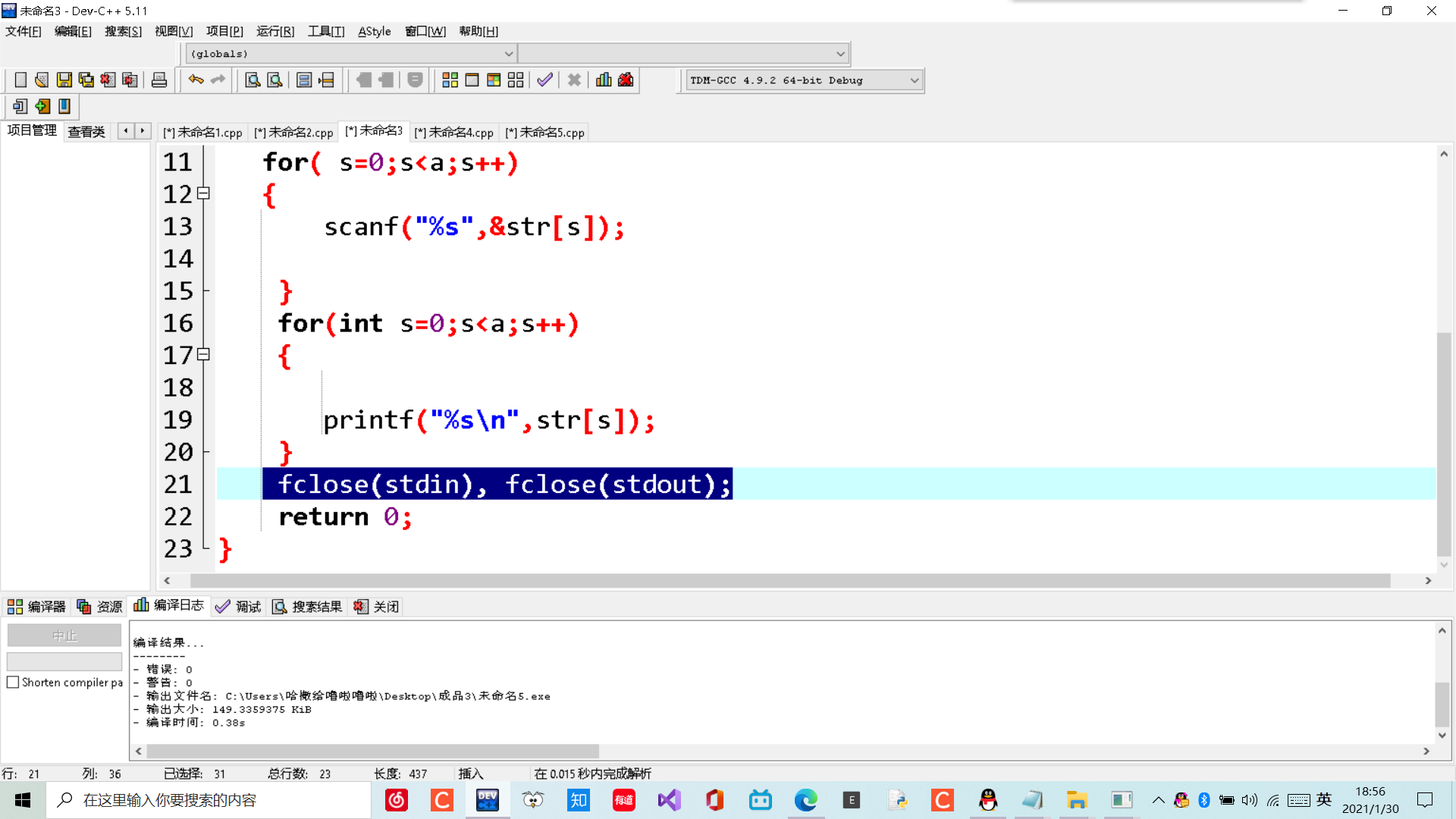Screen dimensions: 1456x819
Task: Click the Compile icon with four colored squares
Action: (x=450, y=80)
